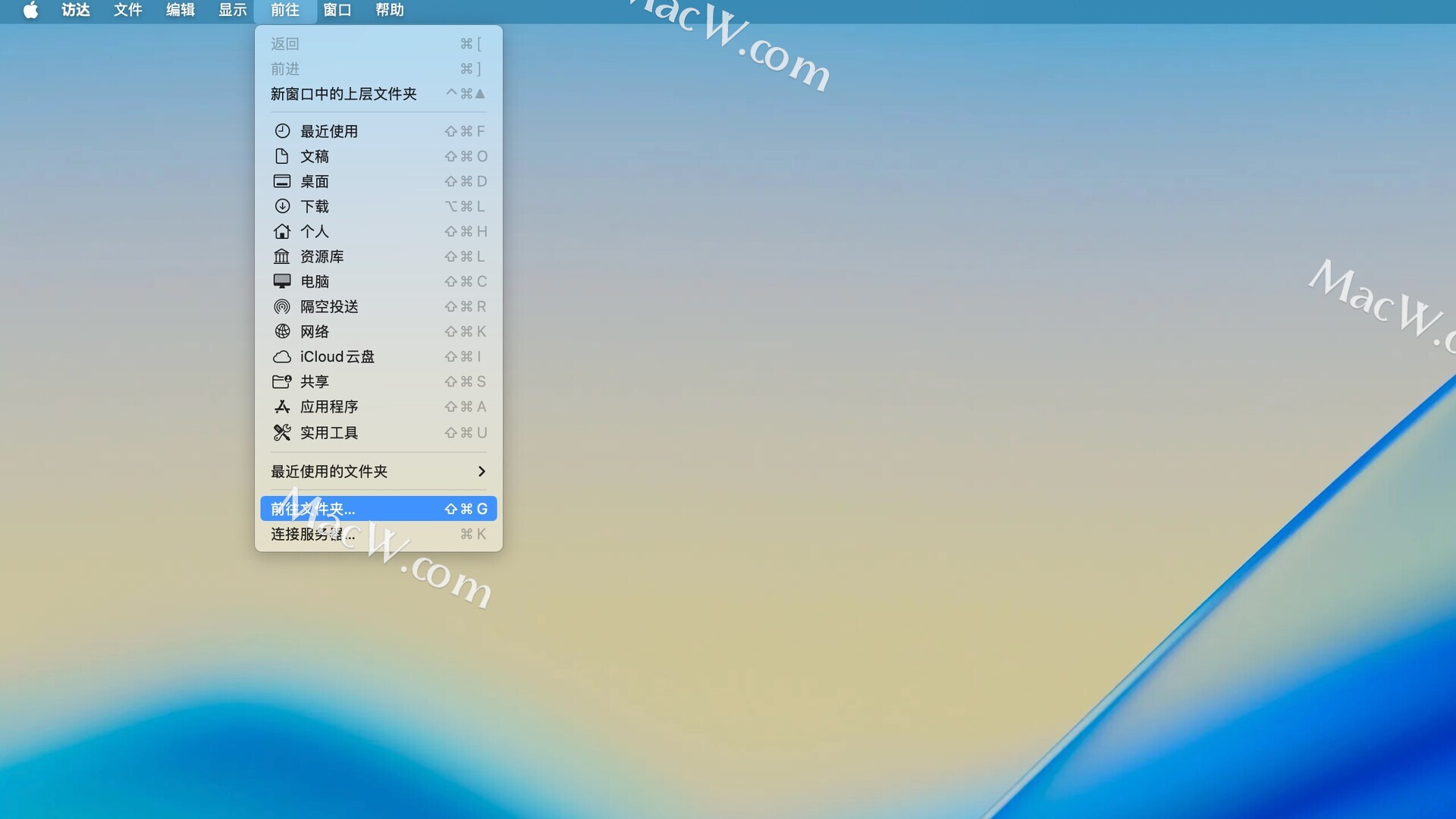Select 共享 menu item
The height and width of the screenshot is (819, 1456).
tap(378, 381)
